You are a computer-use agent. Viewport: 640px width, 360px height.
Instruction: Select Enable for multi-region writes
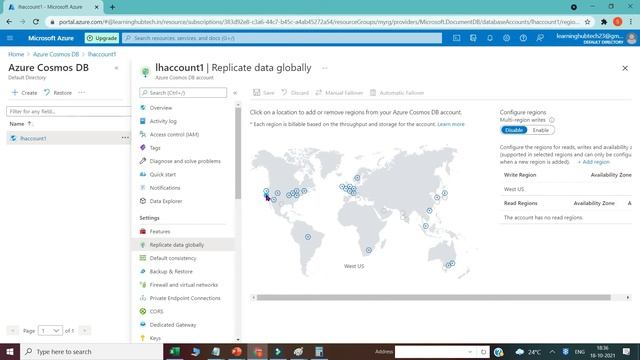pos(540,130)
